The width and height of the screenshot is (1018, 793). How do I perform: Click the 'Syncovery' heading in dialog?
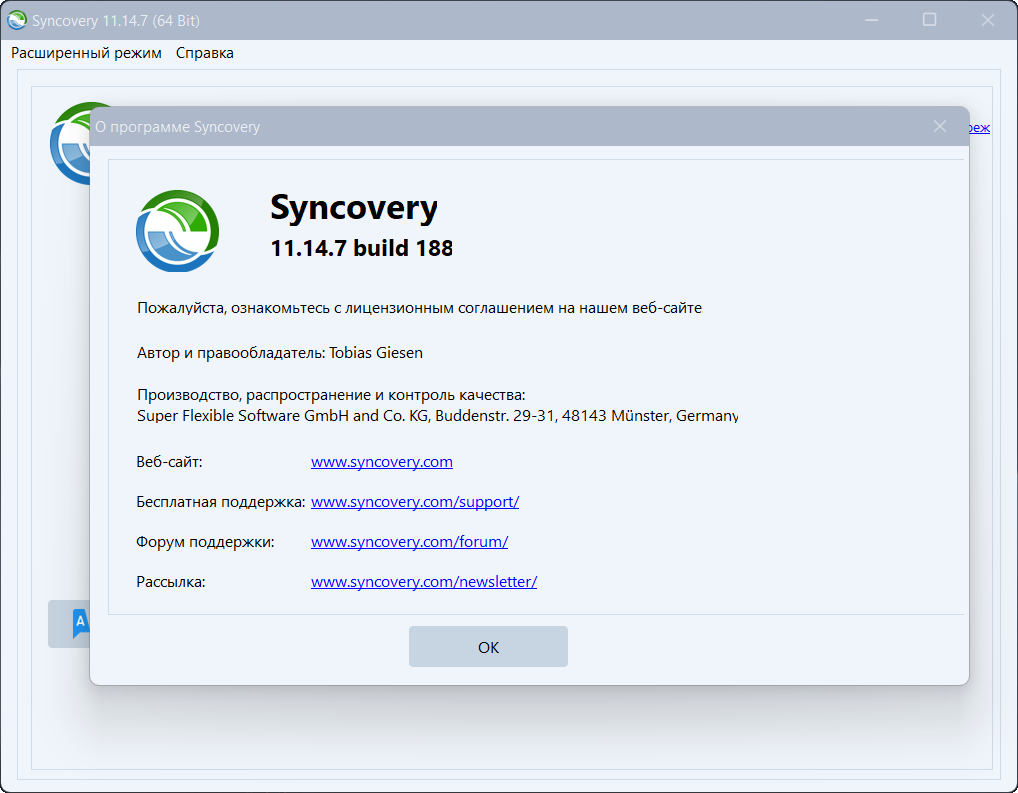(x=354, y=207)
